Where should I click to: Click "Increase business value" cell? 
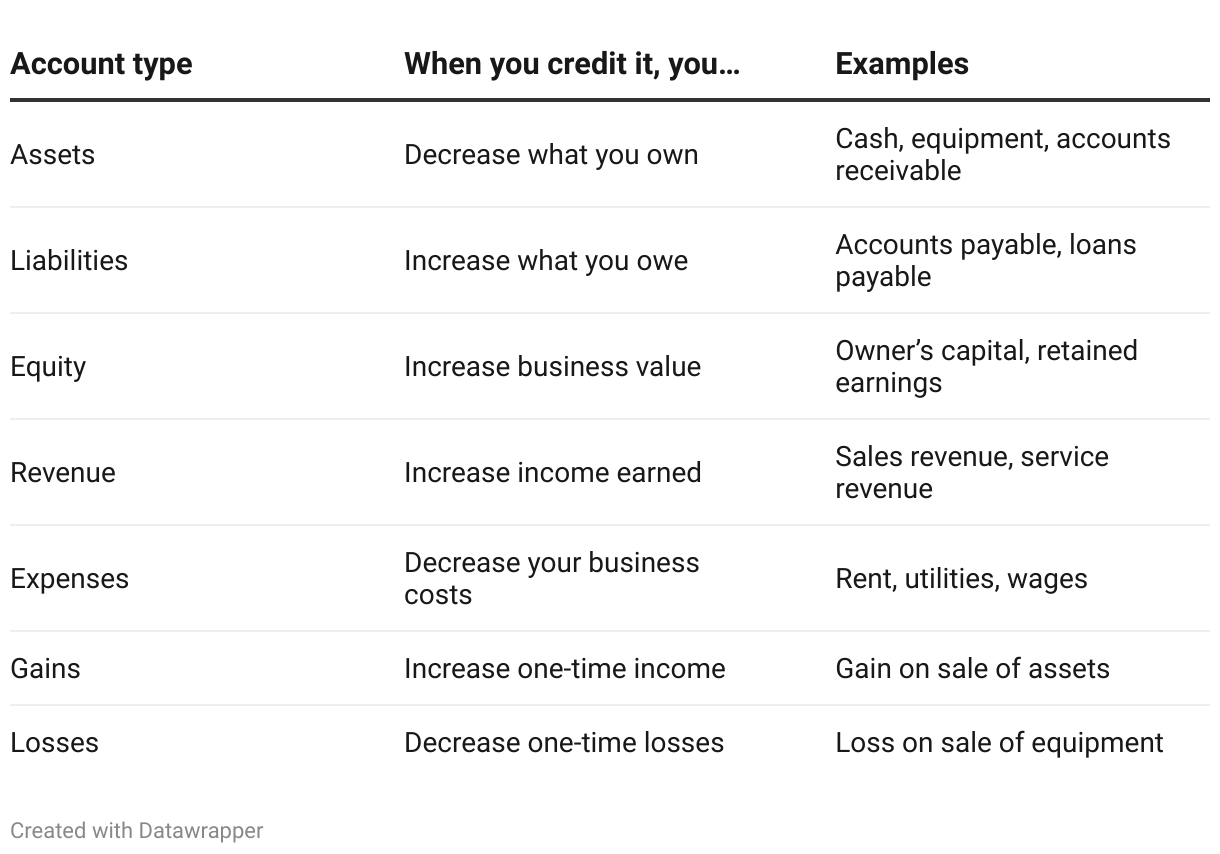(552, 367)
